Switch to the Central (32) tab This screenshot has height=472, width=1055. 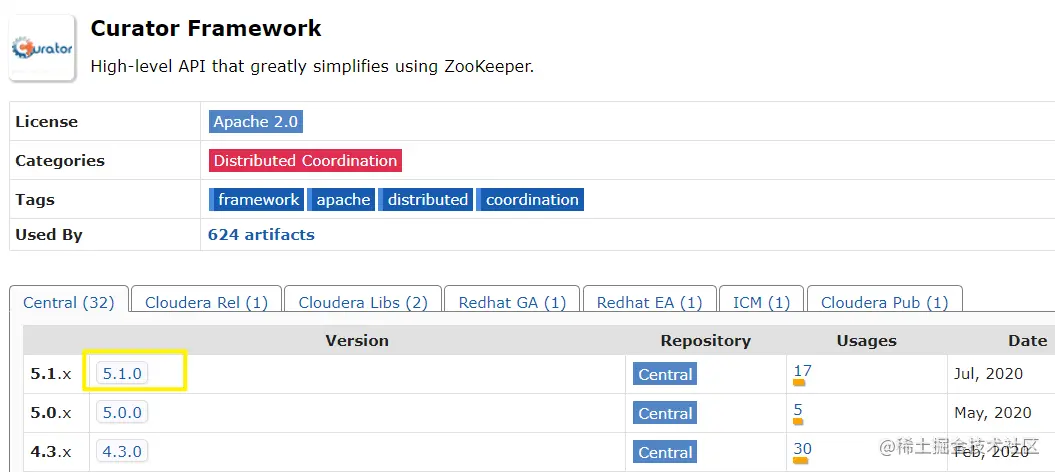pos(69,302)
